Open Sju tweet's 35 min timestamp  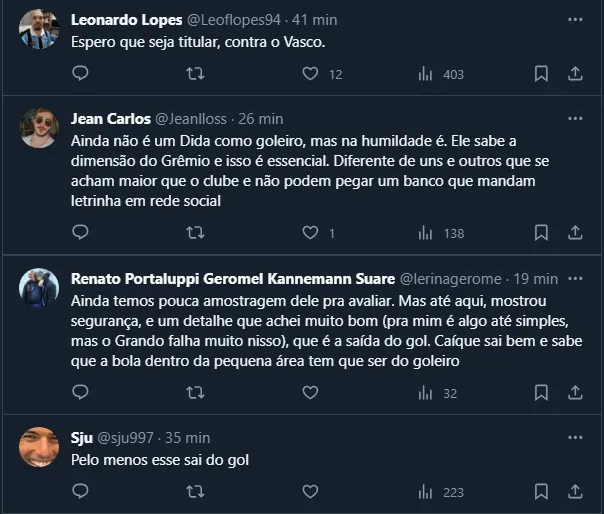pos(187,437)
